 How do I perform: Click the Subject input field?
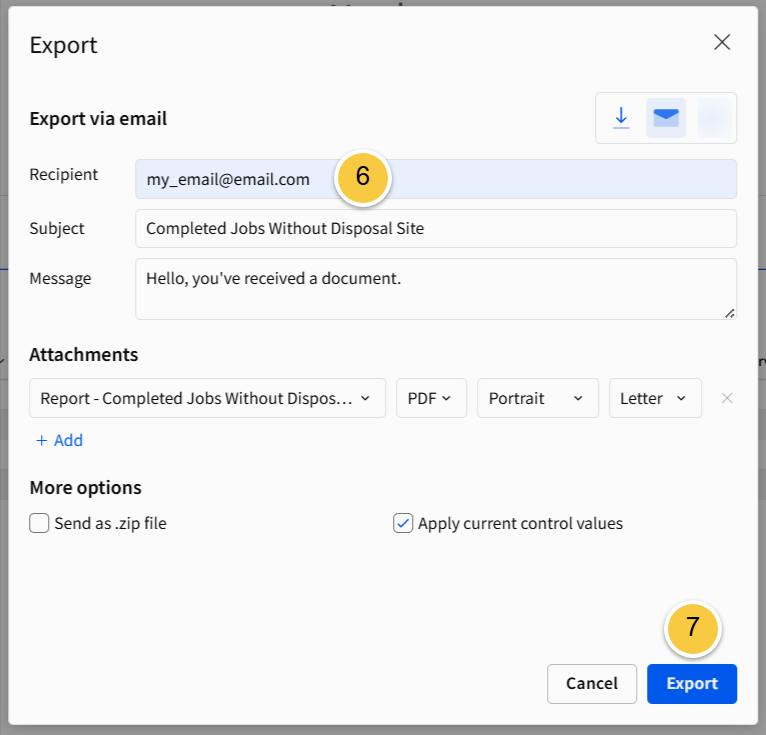436,229
